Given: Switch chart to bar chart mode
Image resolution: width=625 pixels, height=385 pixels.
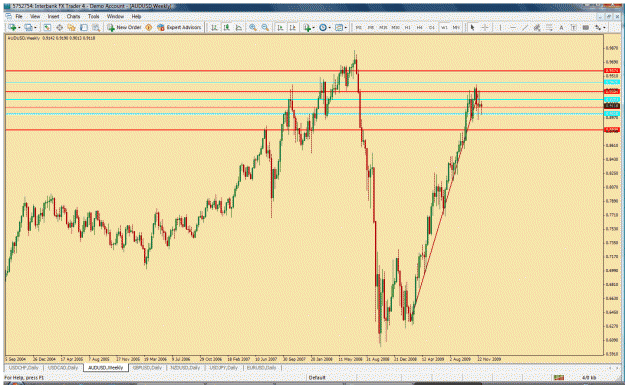Looking at the screenshot, I should pyautogui.click(x=214, y=28).
